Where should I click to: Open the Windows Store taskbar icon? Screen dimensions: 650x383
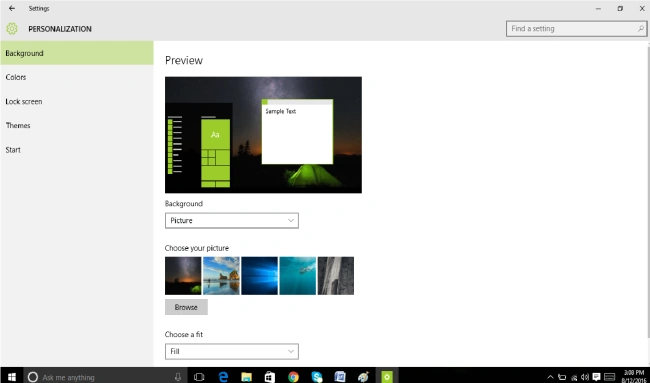(x=270, y=377)
